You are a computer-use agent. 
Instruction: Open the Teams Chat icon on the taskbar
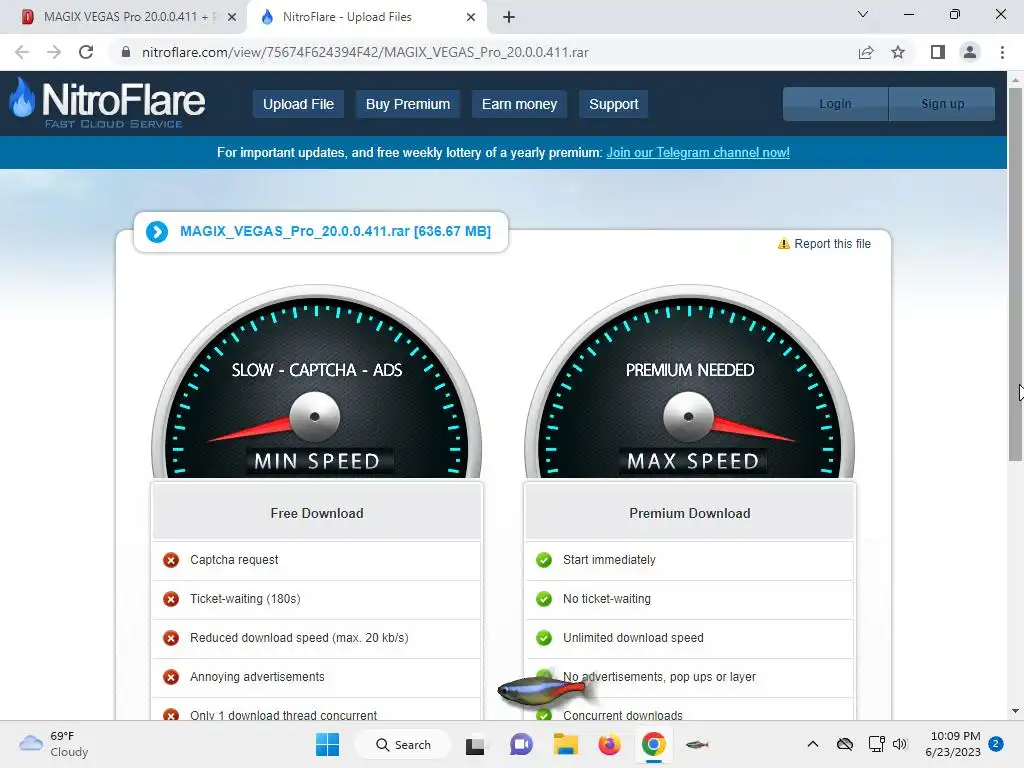(521, 744)
